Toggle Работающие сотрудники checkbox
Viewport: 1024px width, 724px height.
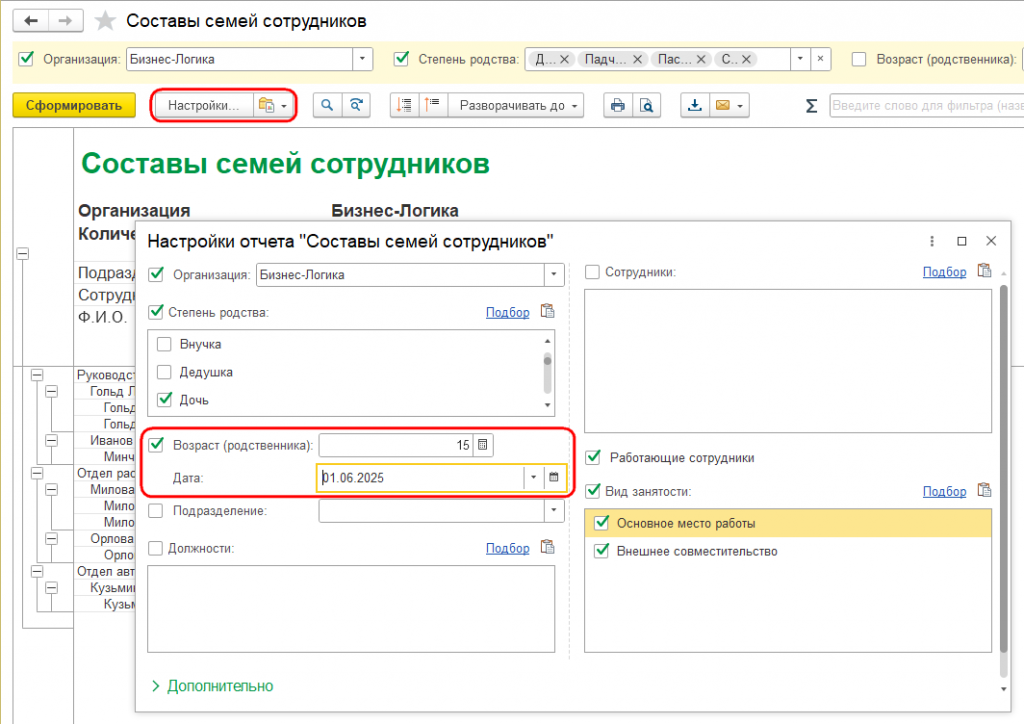click(x=593, y=457)
